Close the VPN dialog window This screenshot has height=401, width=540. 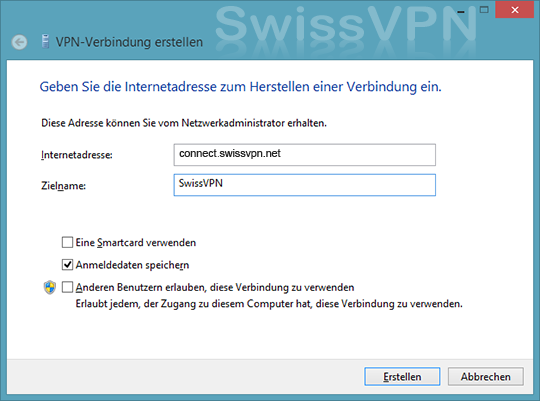click(x=515, y=10)
